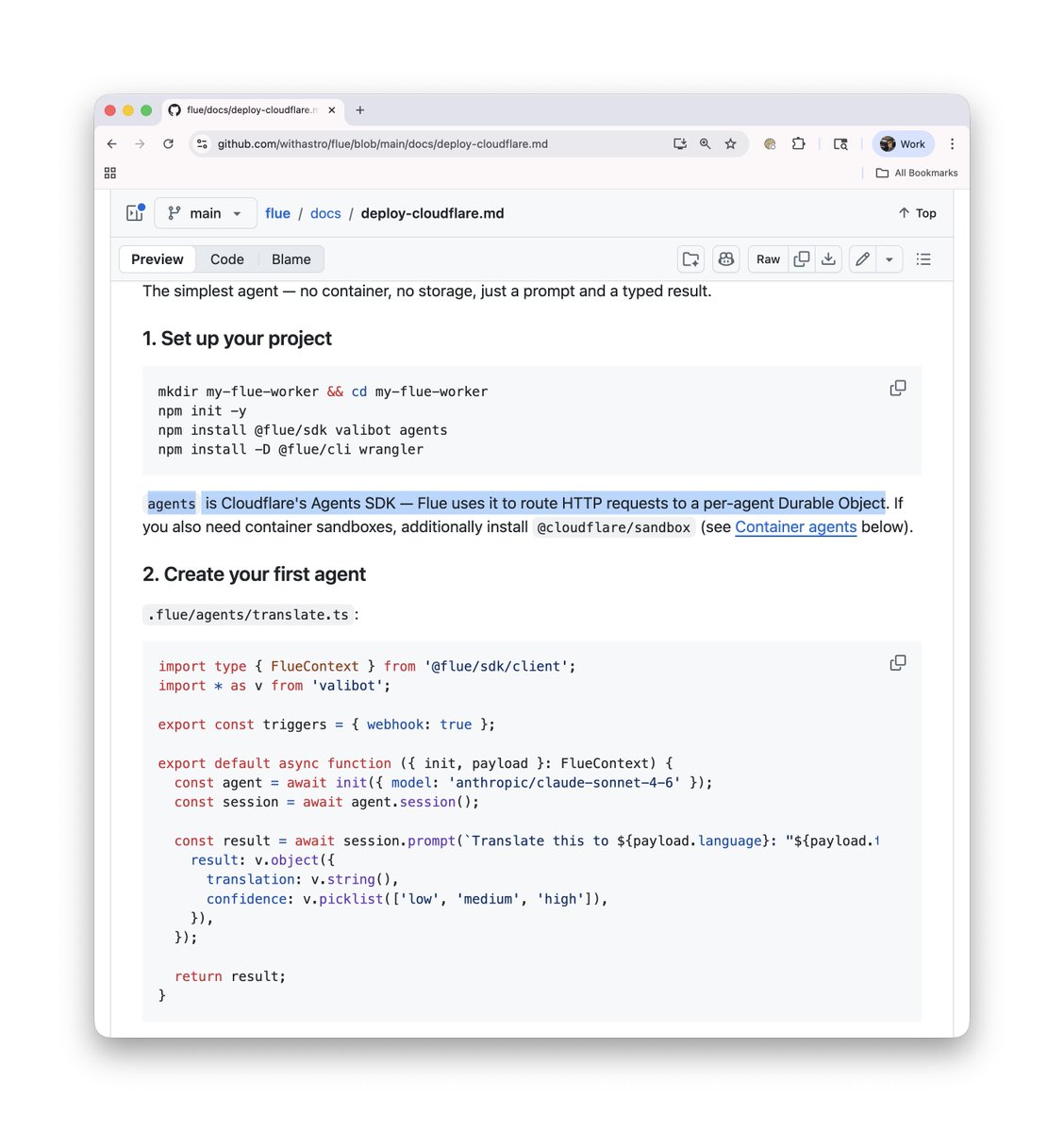Open docs folder breadcrumb
The height and width of the screenshot is (1132, 1064).
(x=325, y=213)
